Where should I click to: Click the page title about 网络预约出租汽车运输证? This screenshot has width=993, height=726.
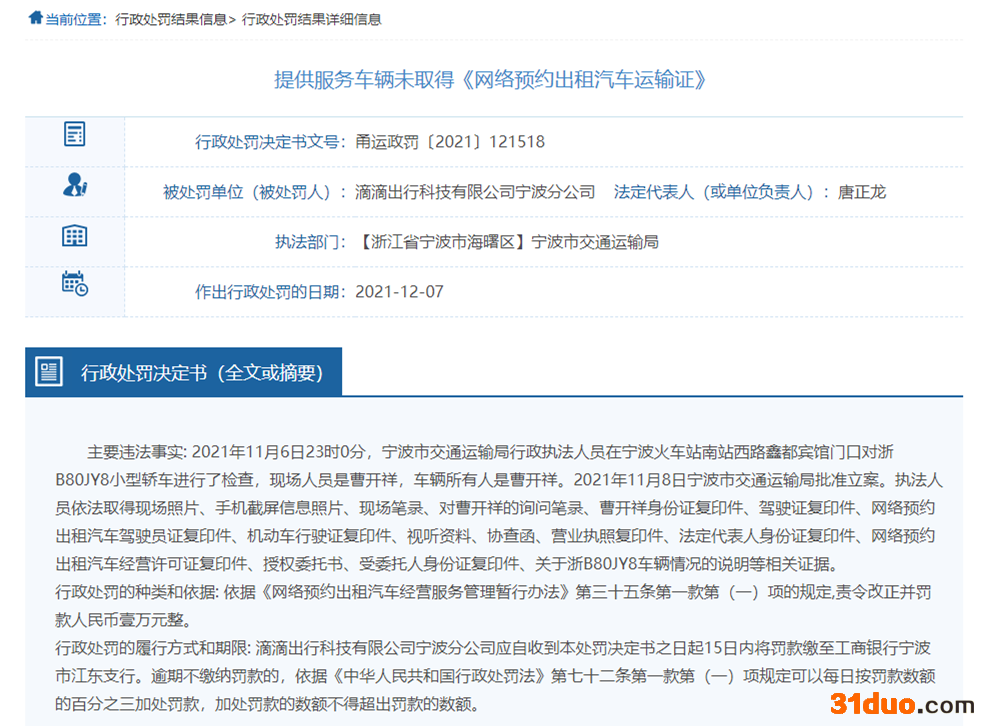point(491,80)
